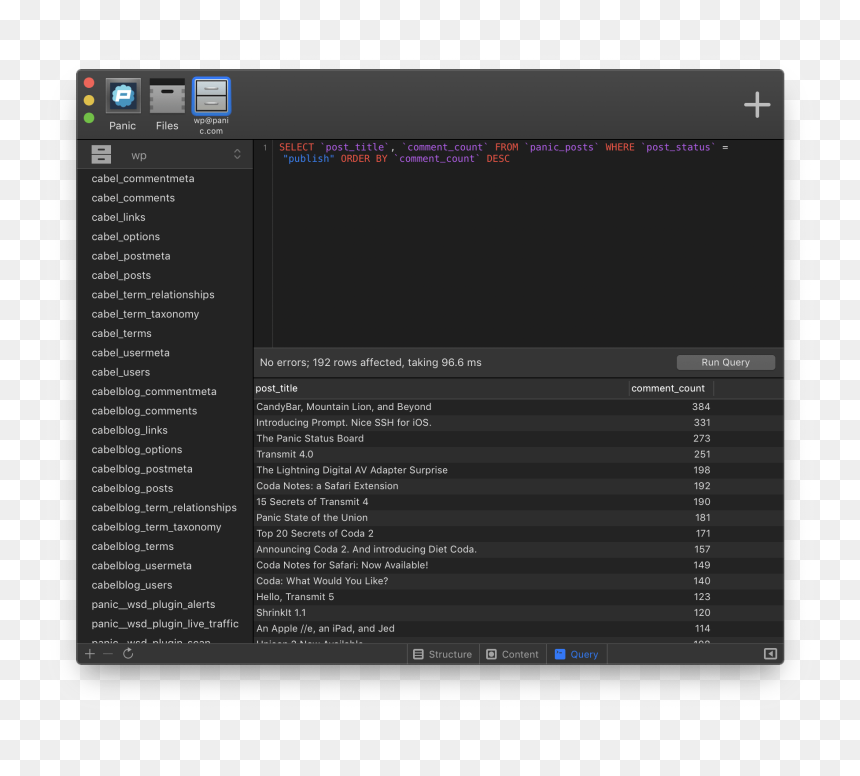Screen dimensions: 860x776
Task: Select row '15 Secrets of Transmit 4'
Action: [518, 502]
